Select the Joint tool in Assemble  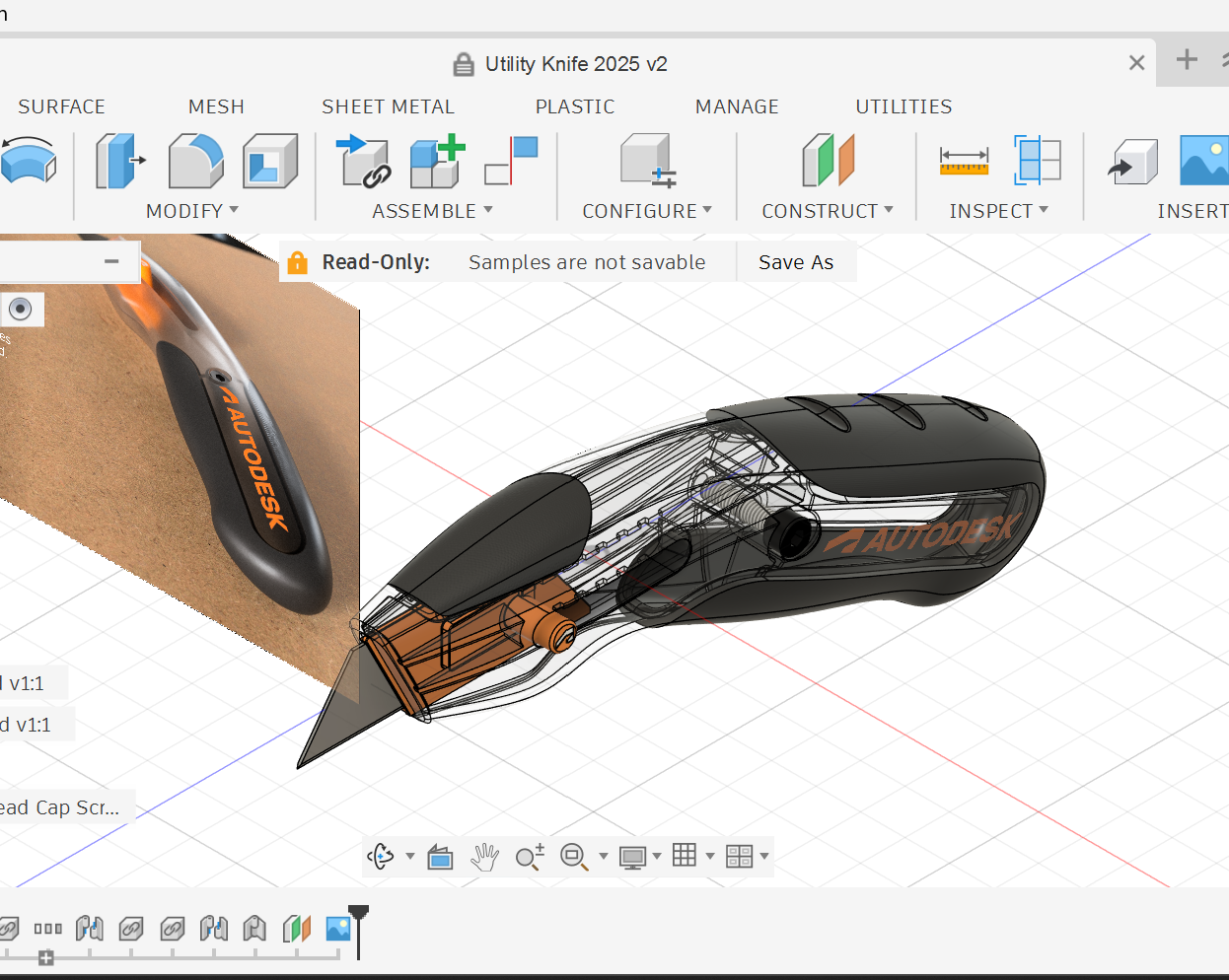[511, 162]
